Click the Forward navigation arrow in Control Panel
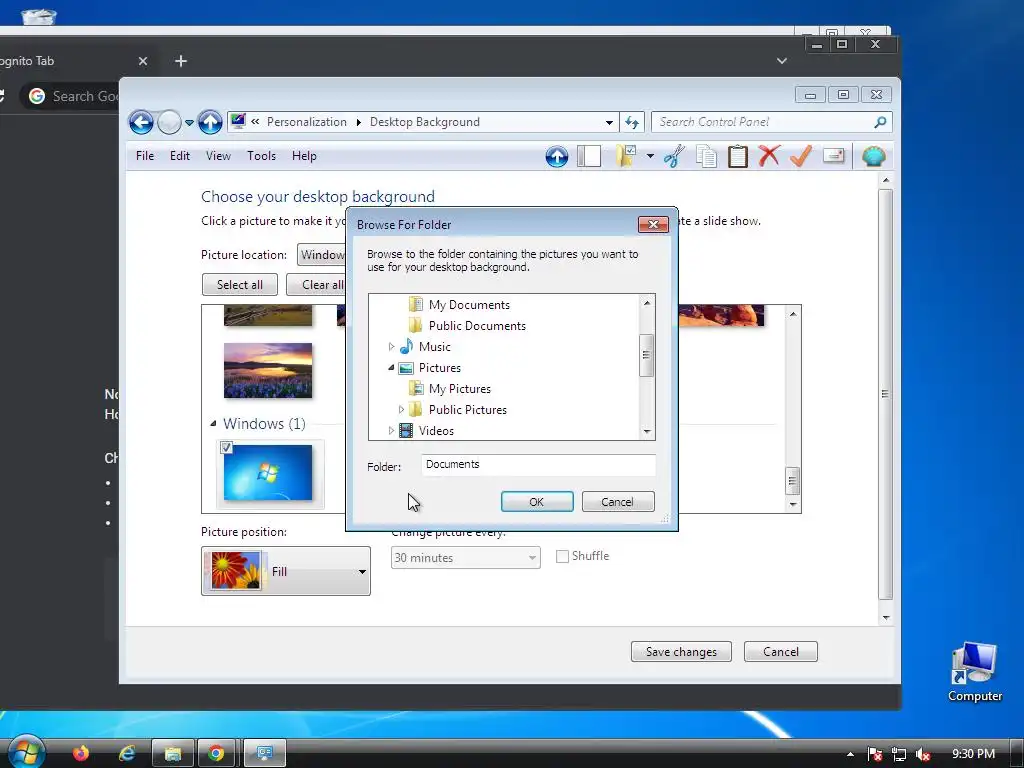Viewport: 1024px width, 768px height. coord(169,122)
